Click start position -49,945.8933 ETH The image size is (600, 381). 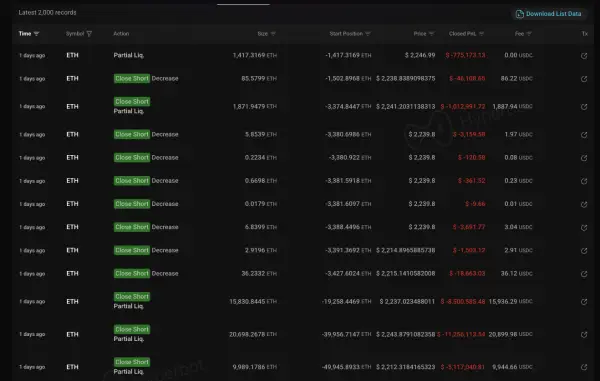346,367
